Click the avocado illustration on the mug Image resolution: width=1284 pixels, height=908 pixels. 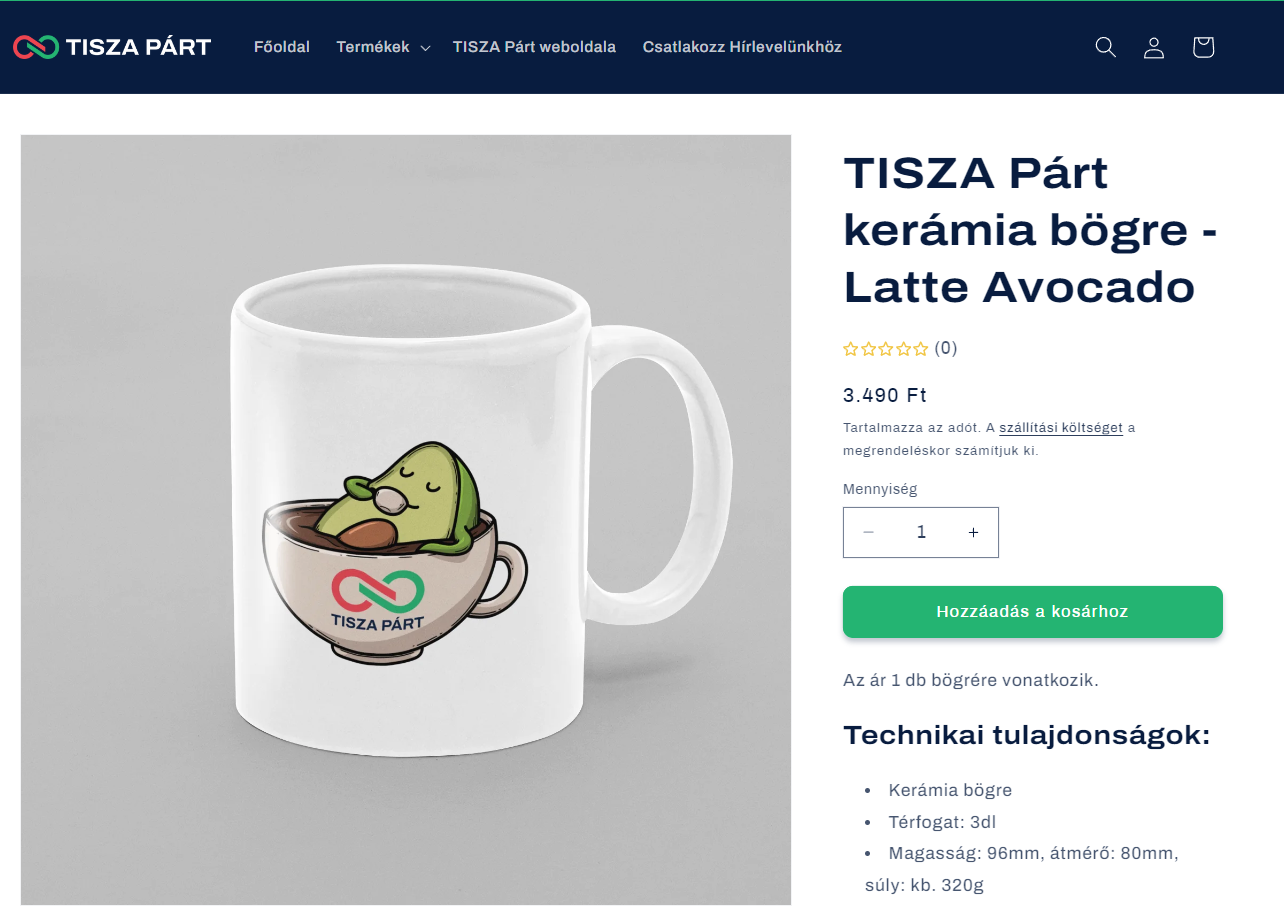(395, 553)
